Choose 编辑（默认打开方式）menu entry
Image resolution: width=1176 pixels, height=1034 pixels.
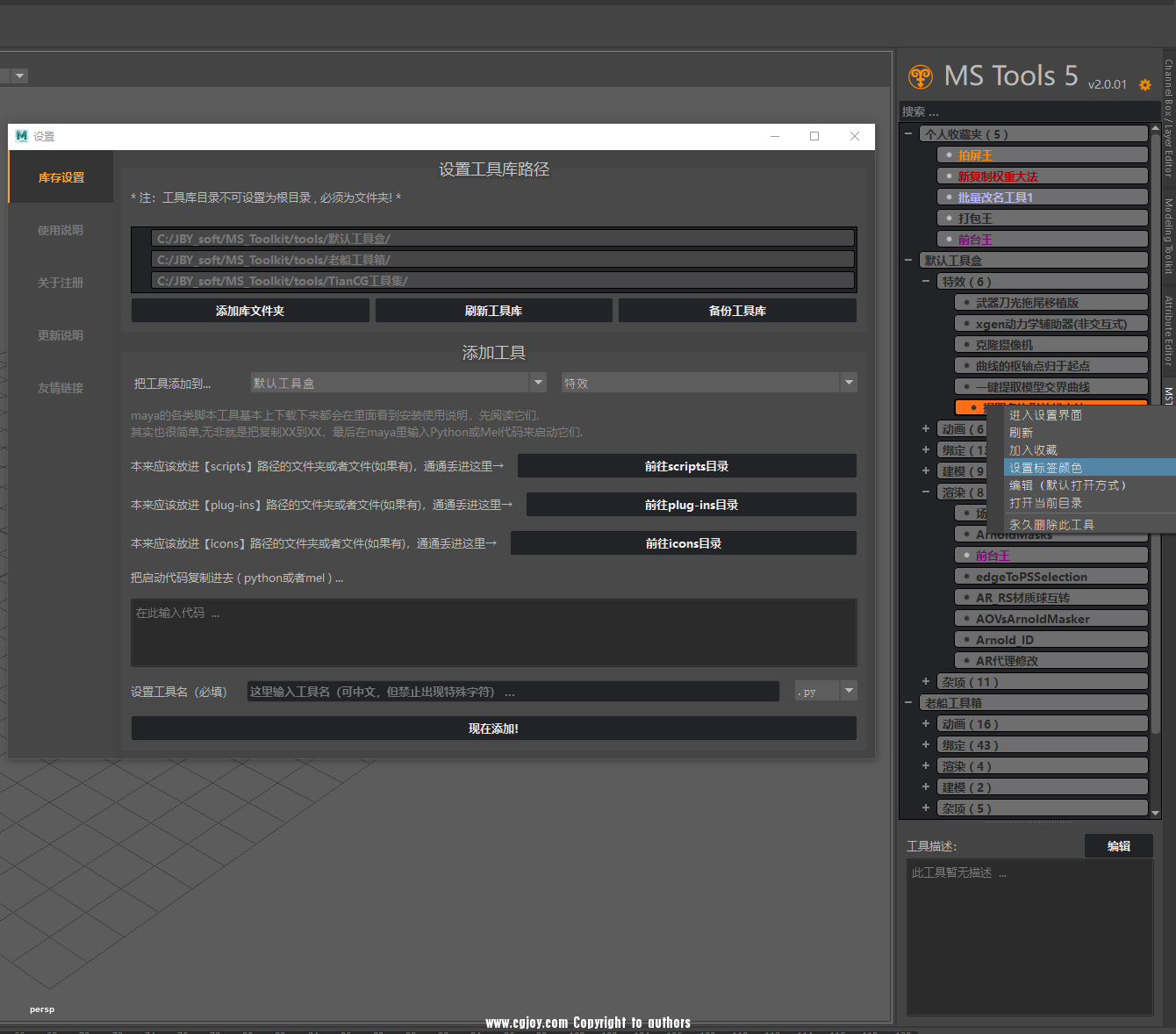point(1089,485)
